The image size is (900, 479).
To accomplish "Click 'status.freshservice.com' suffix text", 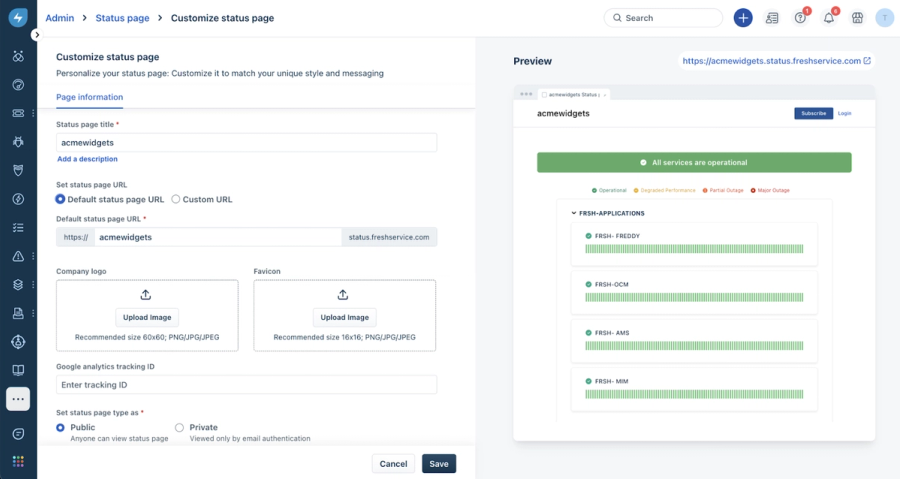I will (389, 237).
